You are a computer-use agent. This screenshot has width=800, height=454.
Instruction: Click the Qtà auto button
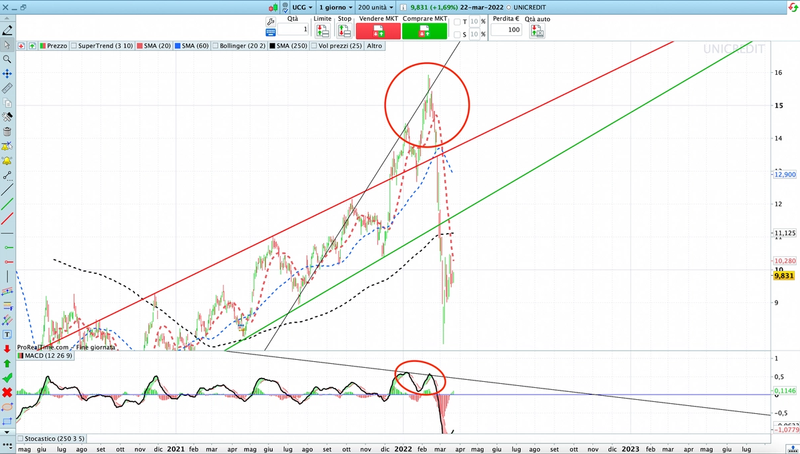537,31
